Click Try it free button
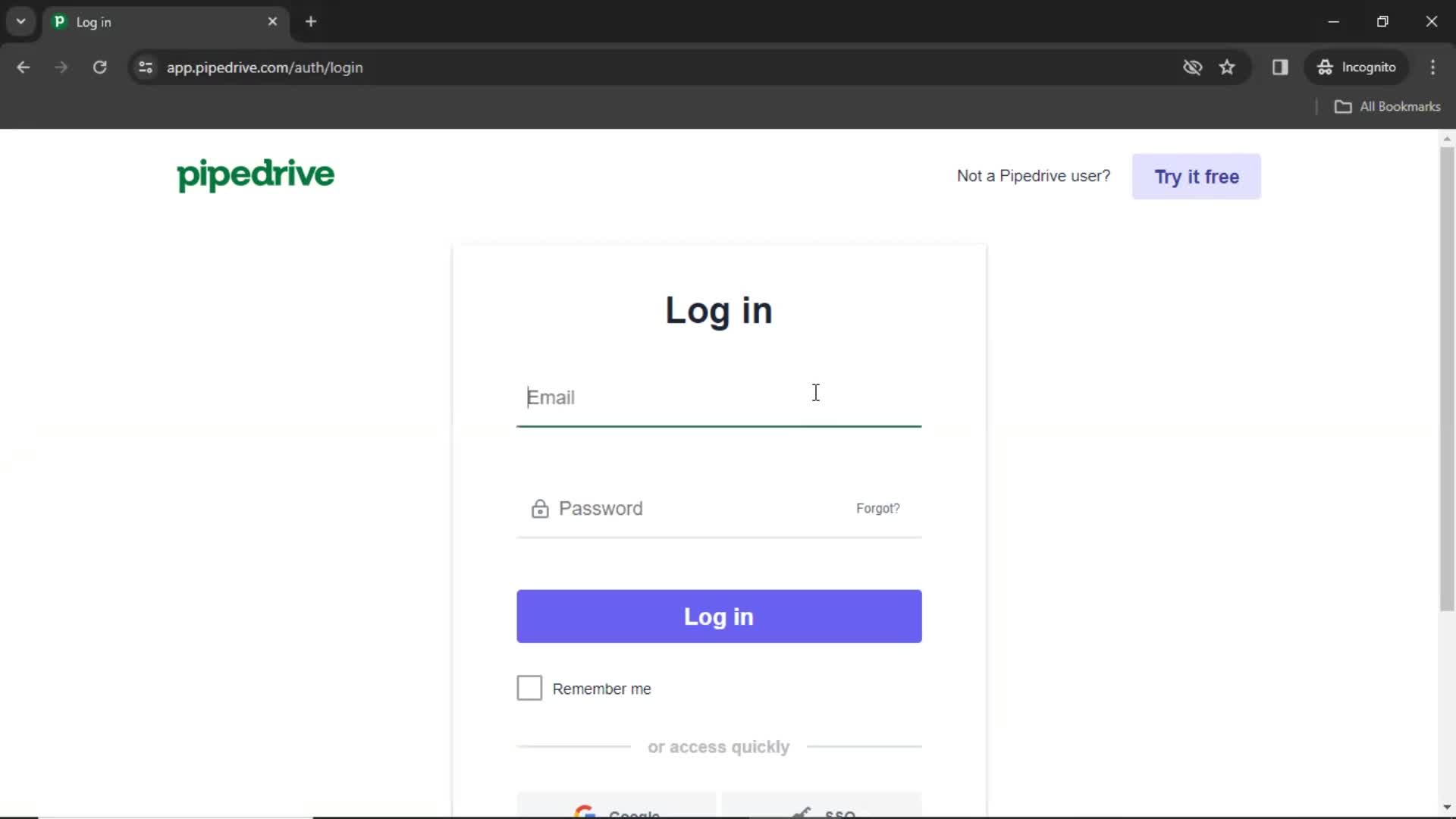This screenshot has width=1456, height=819. click(x=1197, y=176)
